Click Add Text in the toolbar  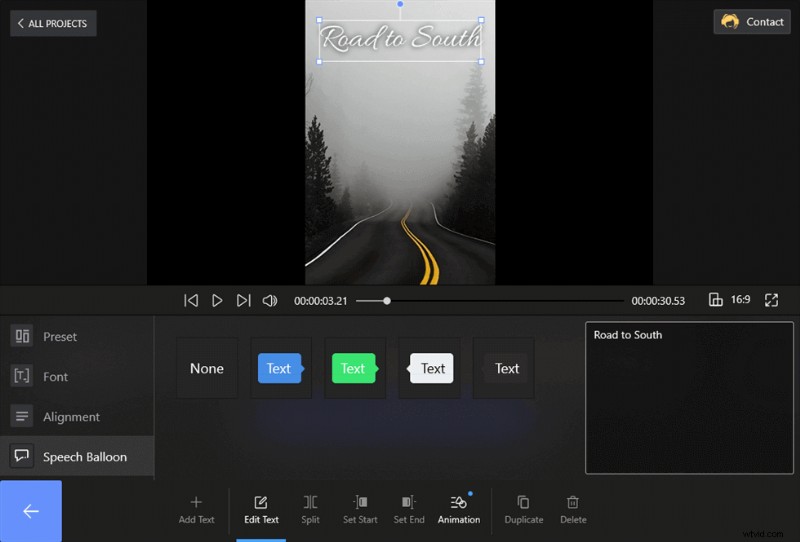tap(196, 510)
